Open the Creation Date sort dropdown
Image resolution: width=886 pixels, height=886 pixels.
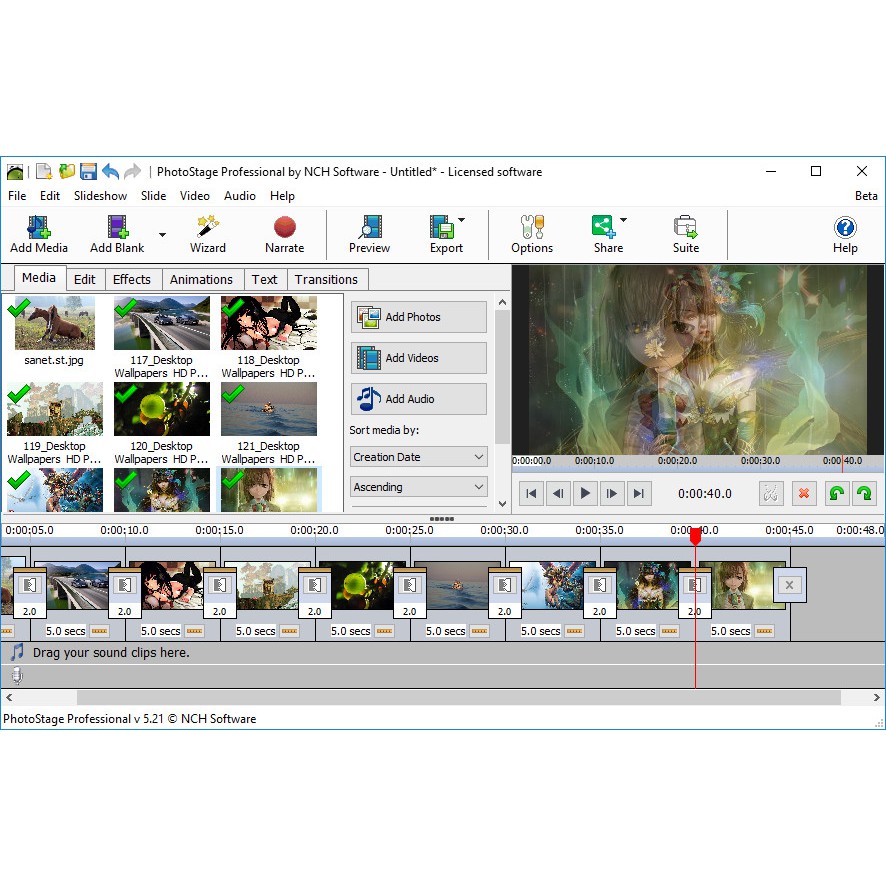418,457
